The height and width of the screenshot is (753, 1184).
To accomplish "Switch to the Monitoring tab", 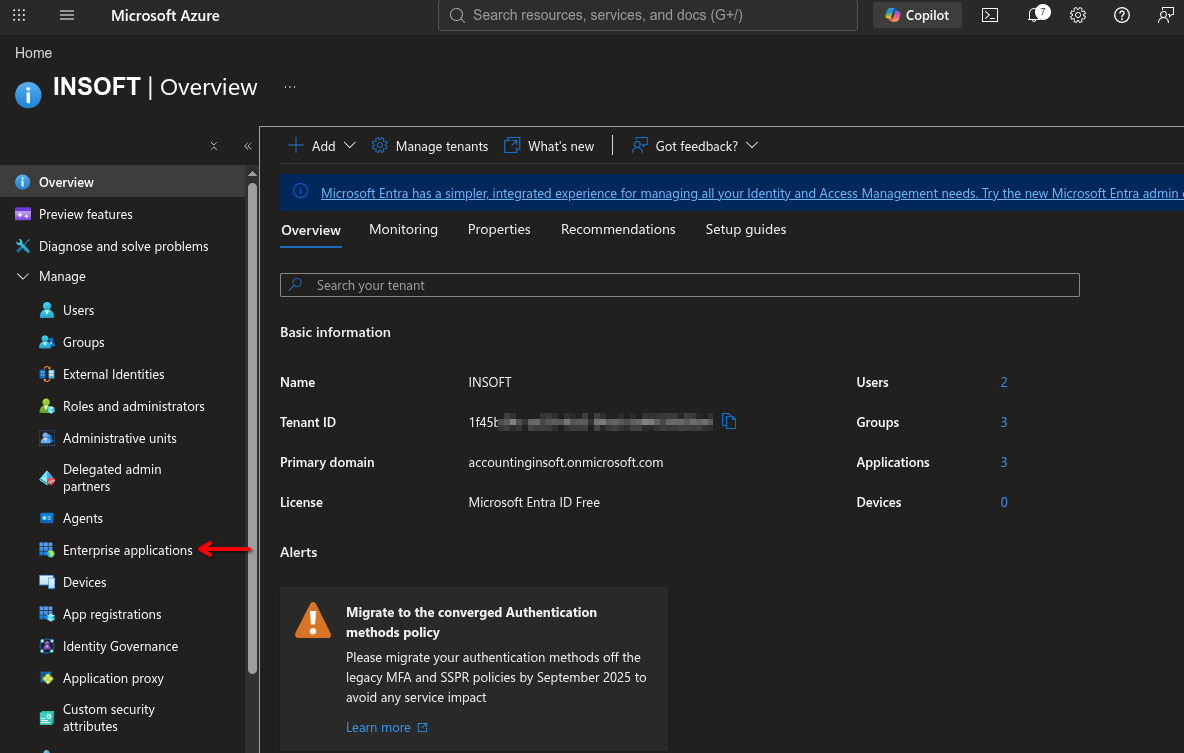I will (x=403, y=230).
